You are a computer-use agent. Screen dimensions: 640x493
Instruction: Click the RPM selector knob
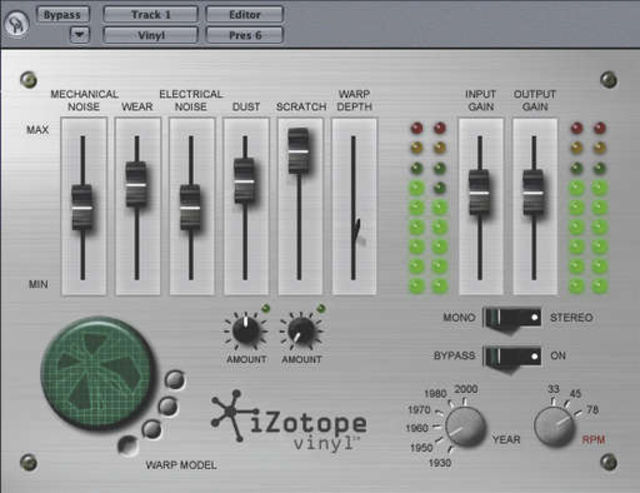click(x=554, y=426)
